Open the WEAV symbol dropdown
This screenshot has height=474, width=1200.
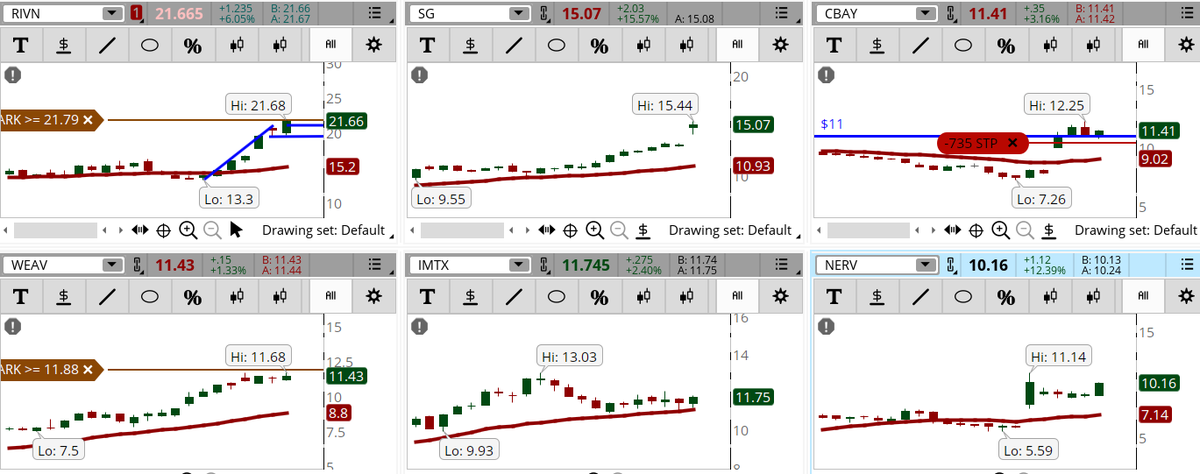(111, 266)
